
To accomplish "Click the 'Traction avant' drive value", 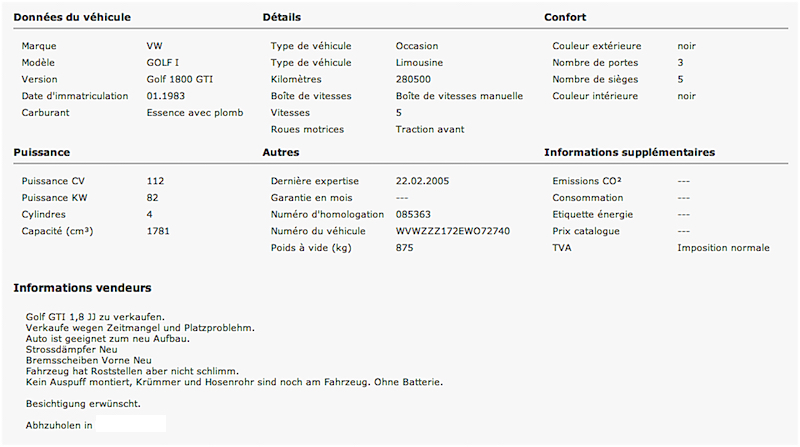I will [x=430, y=129].
